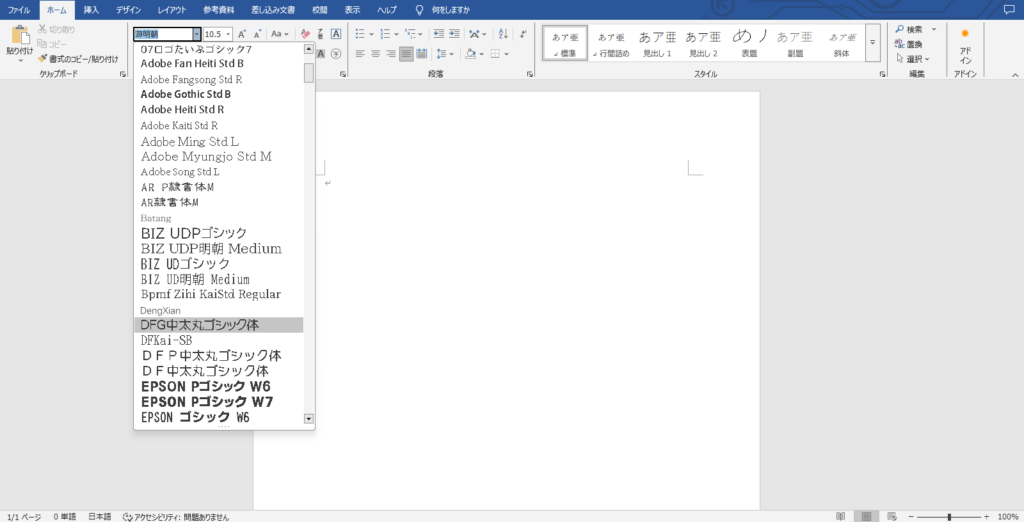
Task: Toggle center alignment button
Action: (376, 53)
